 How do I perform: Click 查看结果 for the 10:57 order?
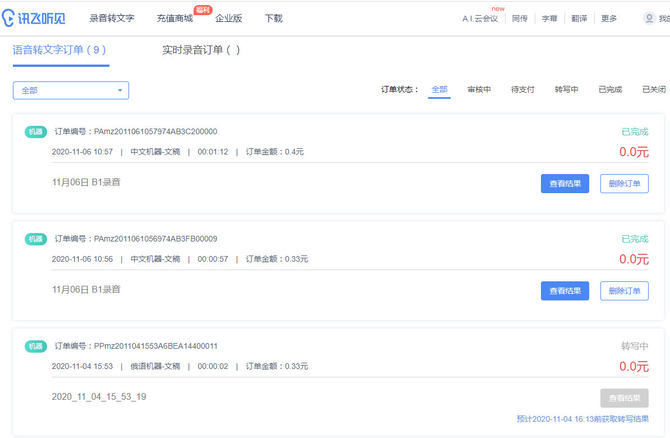pyautogui.click(x=565, y=184)
